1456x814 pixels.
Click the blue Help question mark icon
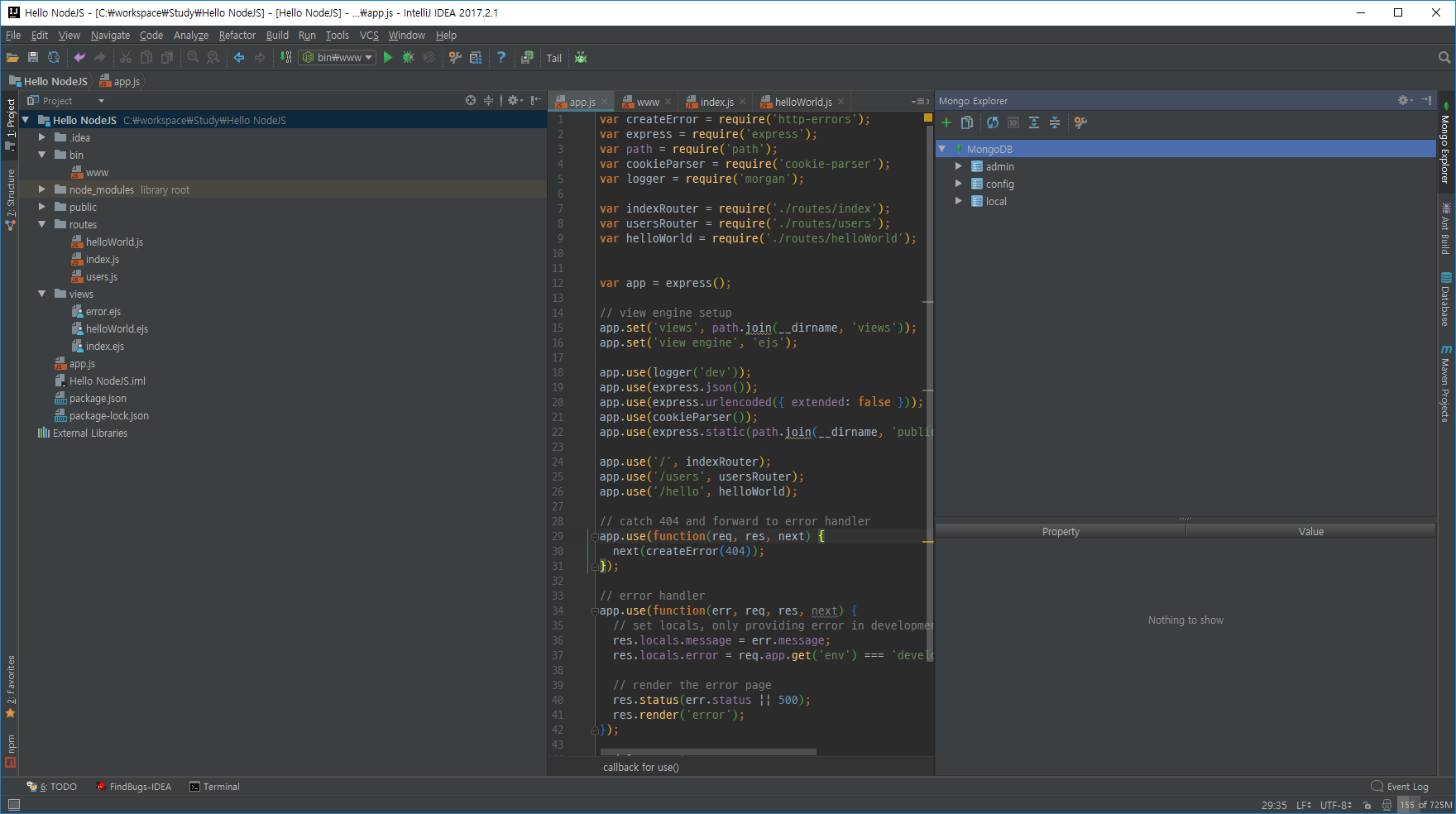(x=501, y=58)
